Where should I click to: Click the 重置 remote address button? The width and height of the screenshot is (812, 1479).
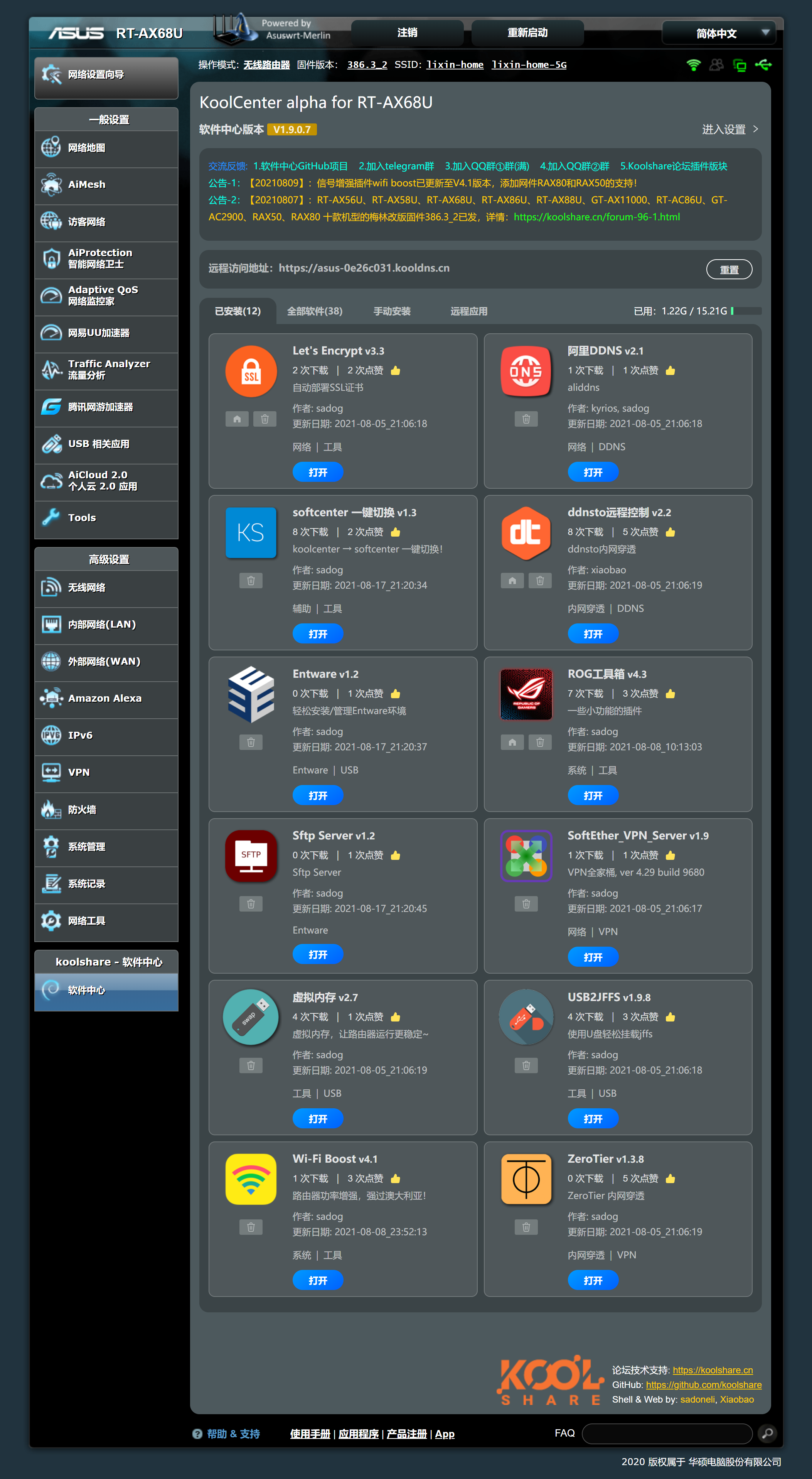coord(729,269)
